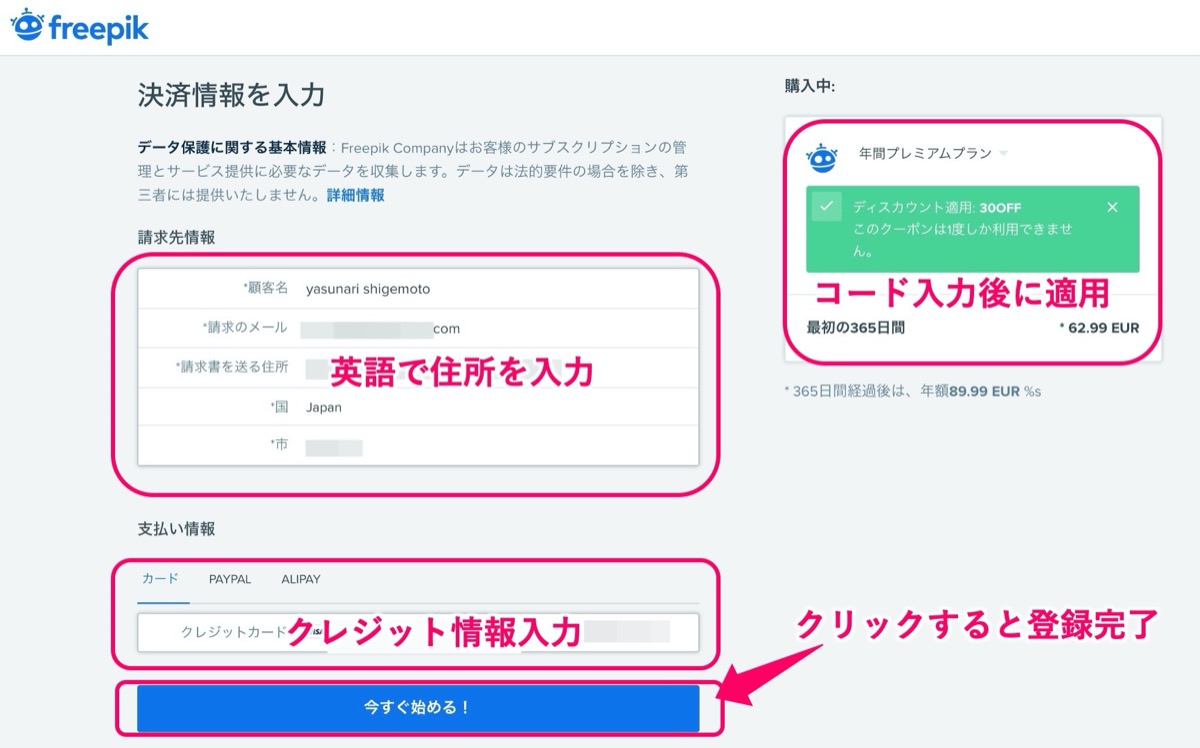This screenshot has height=748, width=1200.
Task: Dismiss the discount applied banner with X
Action: (x=1113, y=207)
